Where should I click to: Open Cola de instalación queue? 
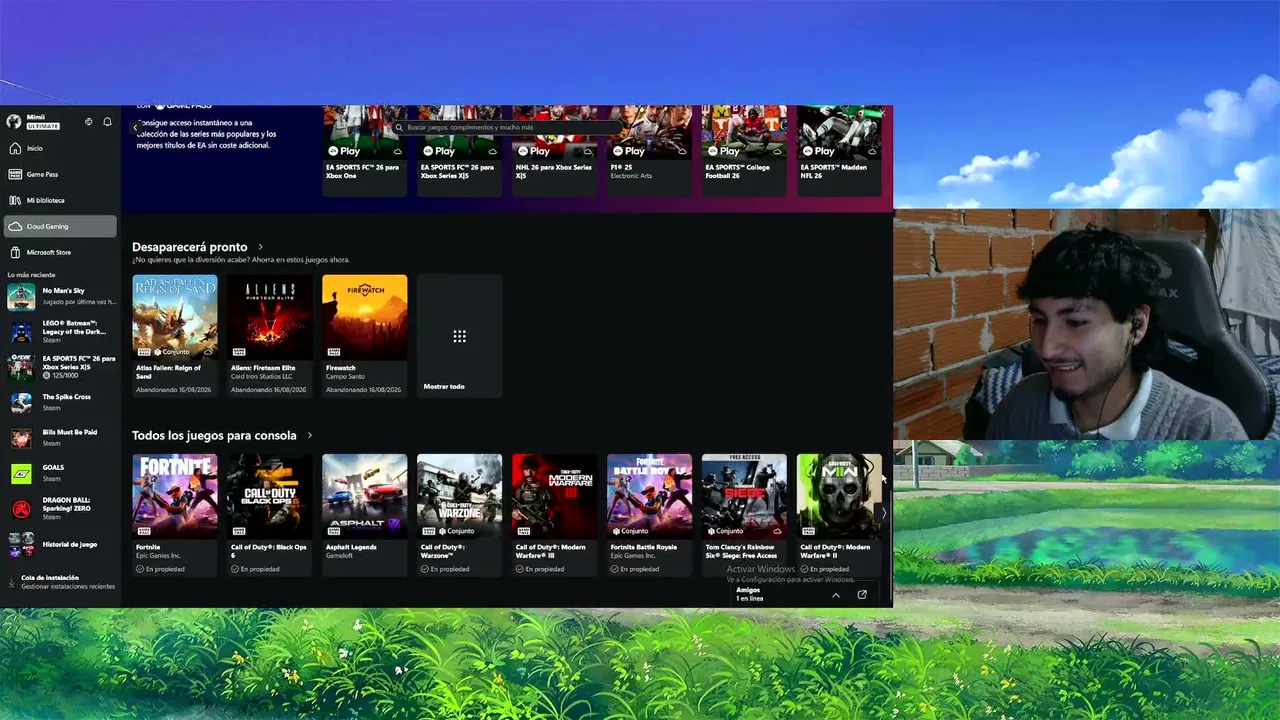click(60, 582)
